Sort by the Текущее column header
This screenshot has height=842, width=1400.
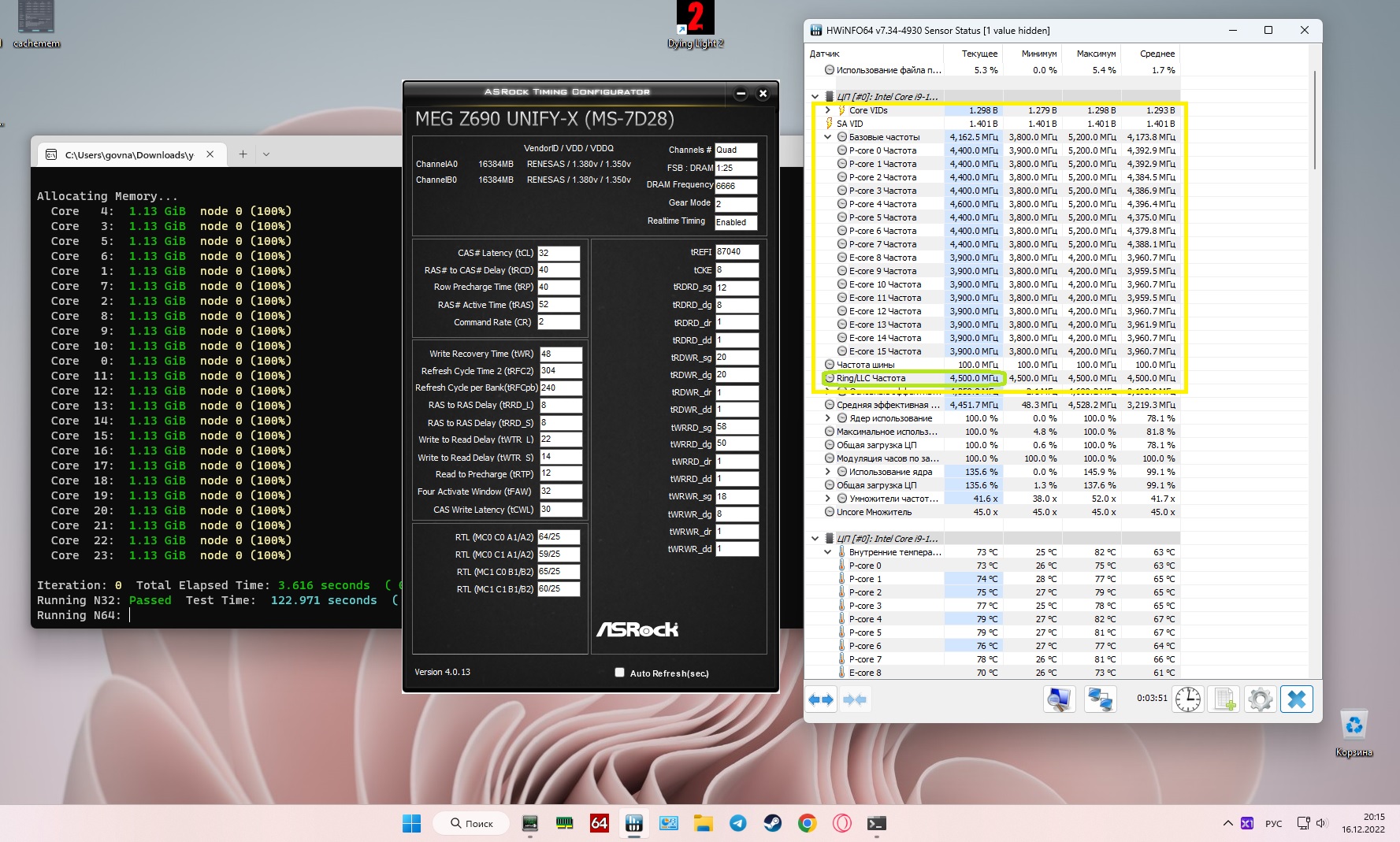tap(972, 54)
